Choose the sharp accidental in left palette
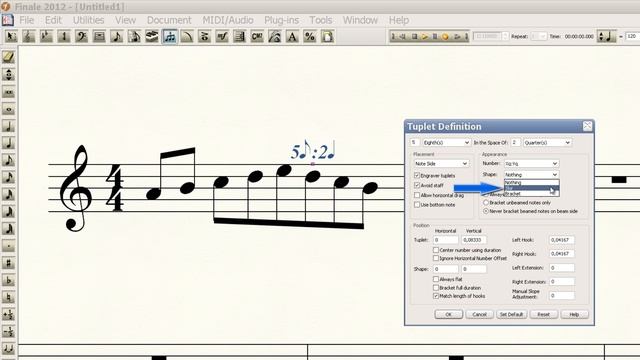The image size is (640, 360). coord(9,263)
